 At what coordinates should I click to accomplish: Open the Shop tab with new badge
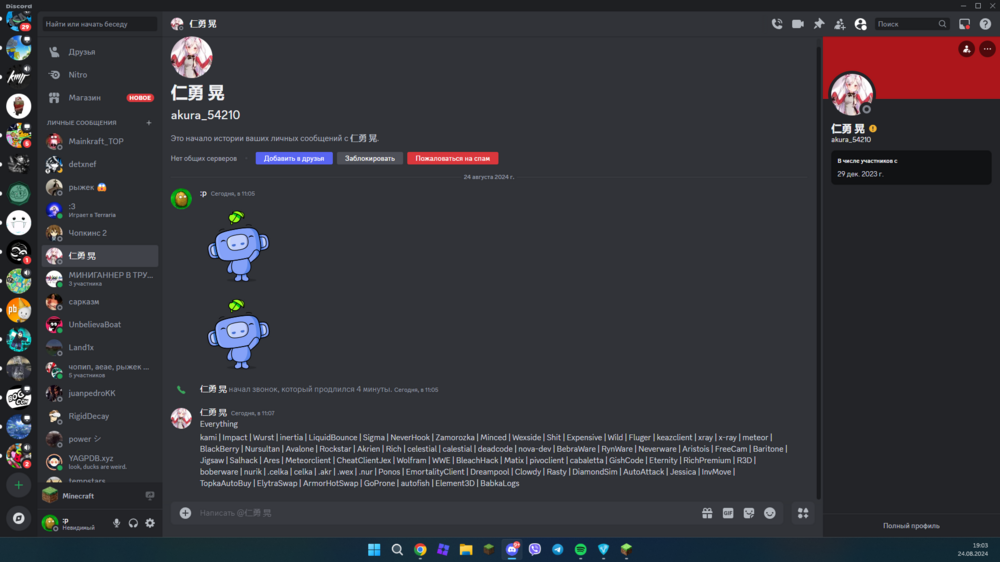[99, 98]
